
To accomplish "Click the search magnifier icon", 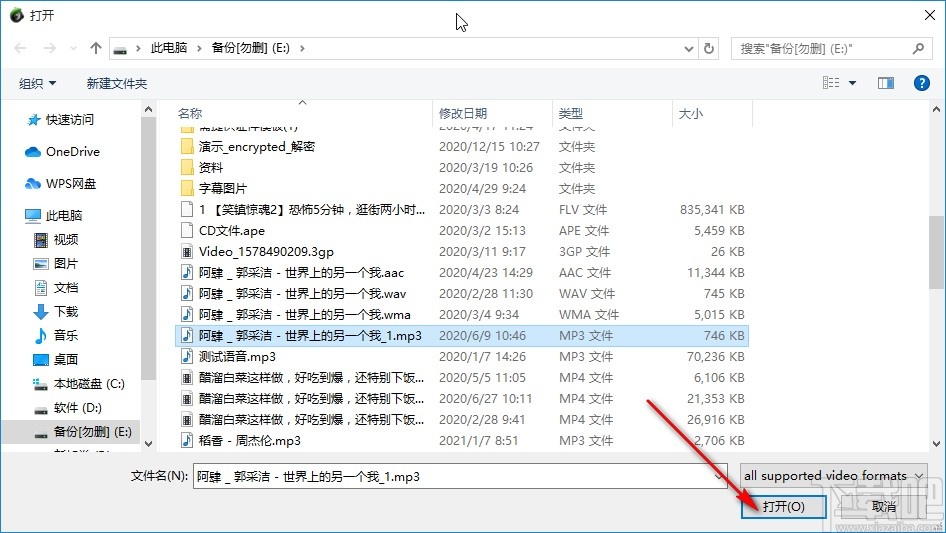I will (x=918, y=48).
